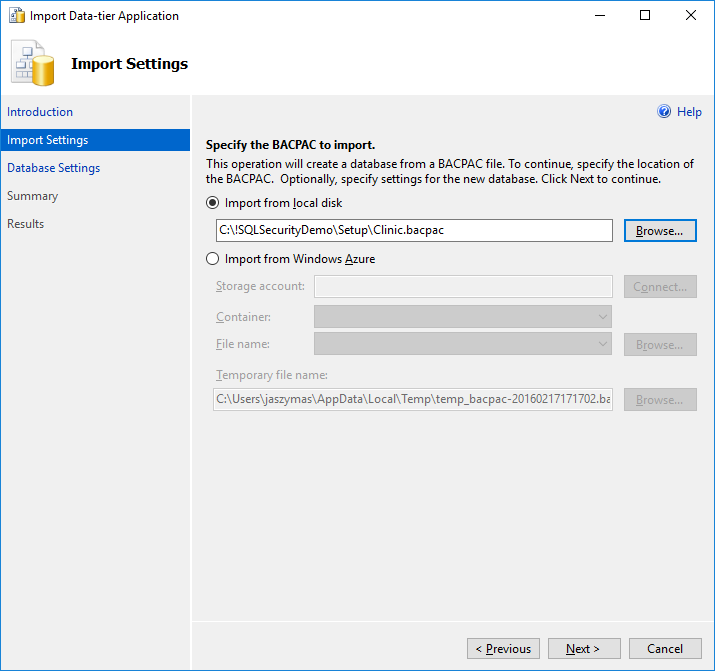Select the Import from local disk option
Screen dimensions: 715x671
(212, 203)
